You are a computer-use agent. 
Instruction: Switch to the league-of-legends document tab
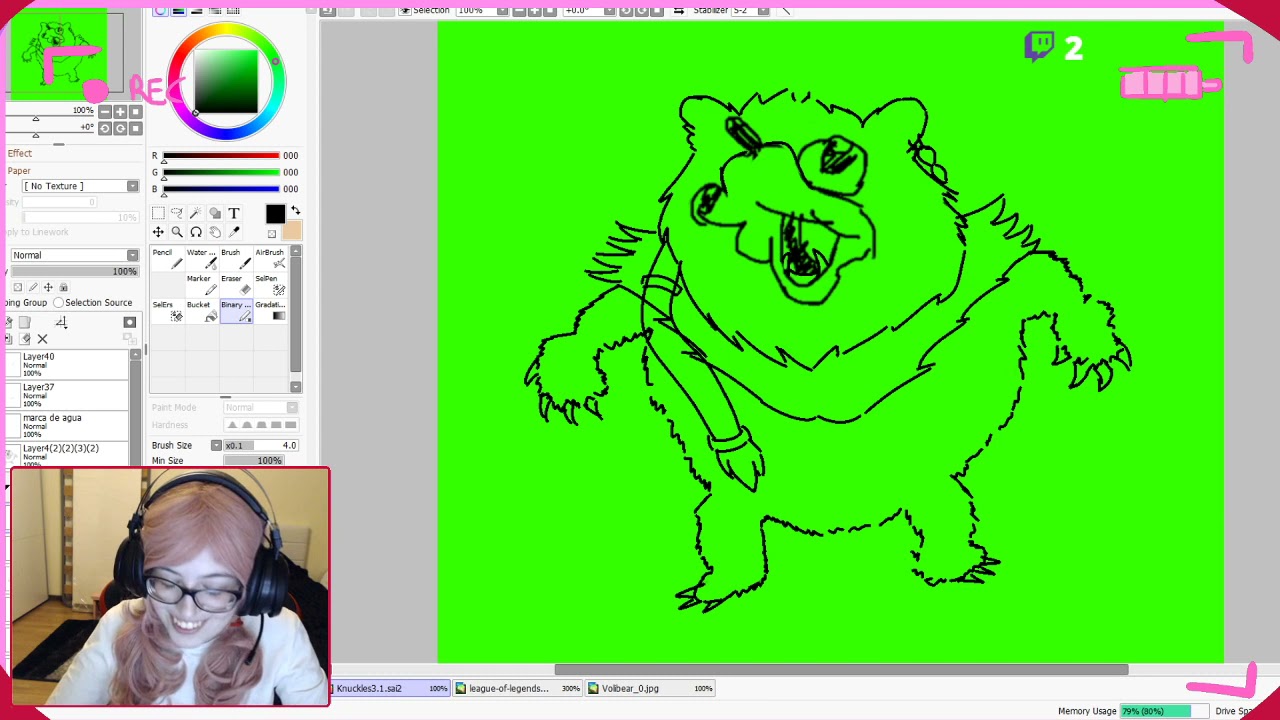[518, 688]
